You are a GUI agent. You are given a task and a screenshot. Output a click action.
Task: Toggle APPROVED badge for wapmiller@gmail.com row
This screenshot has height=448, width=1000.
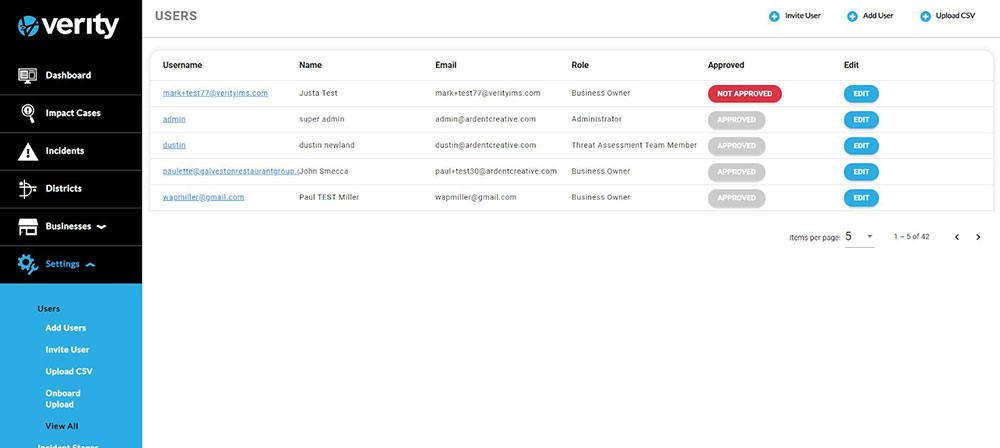pyautogui.click(x=736, y=198)
